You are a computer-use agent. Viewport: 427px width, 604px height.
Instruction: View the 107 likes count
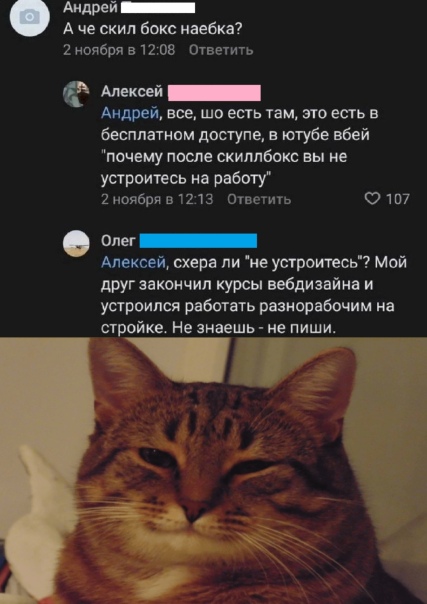(x=398, y=199)
